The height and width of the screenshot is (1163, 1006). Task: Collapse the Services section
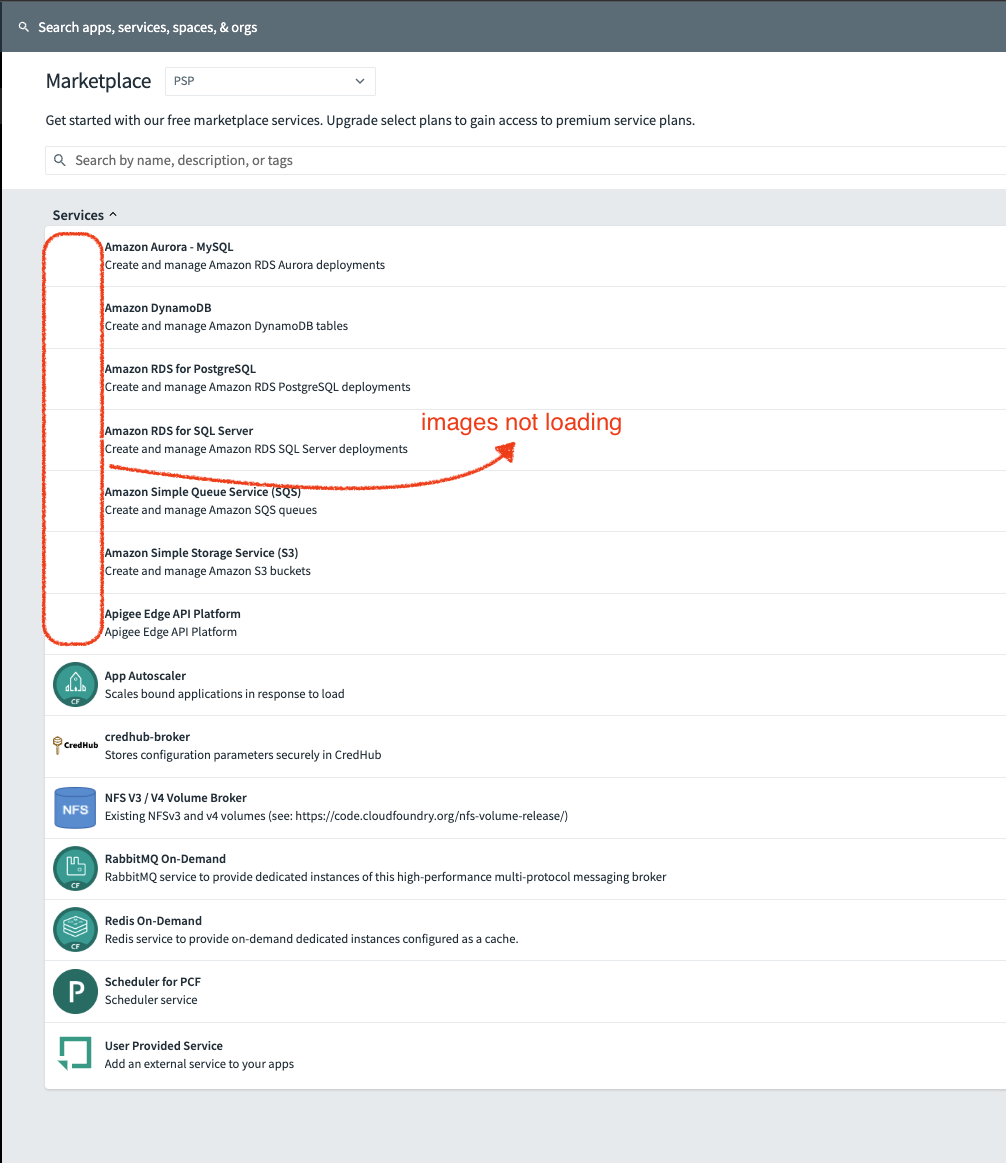pyautogui.click(x=85, y=215)
